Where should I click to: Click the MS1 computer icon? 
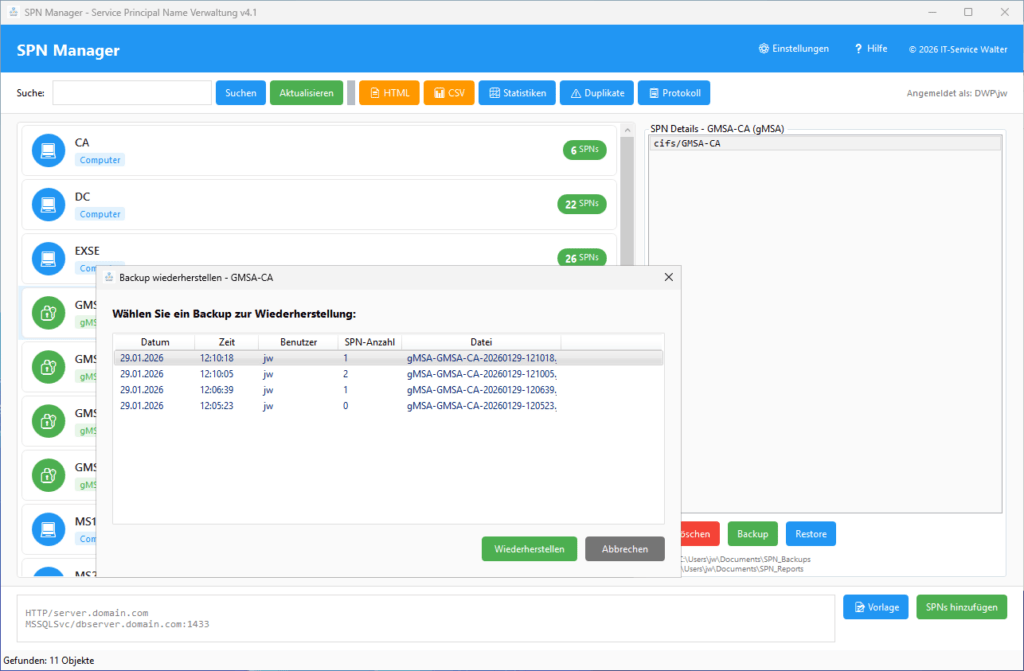point(48,529)
